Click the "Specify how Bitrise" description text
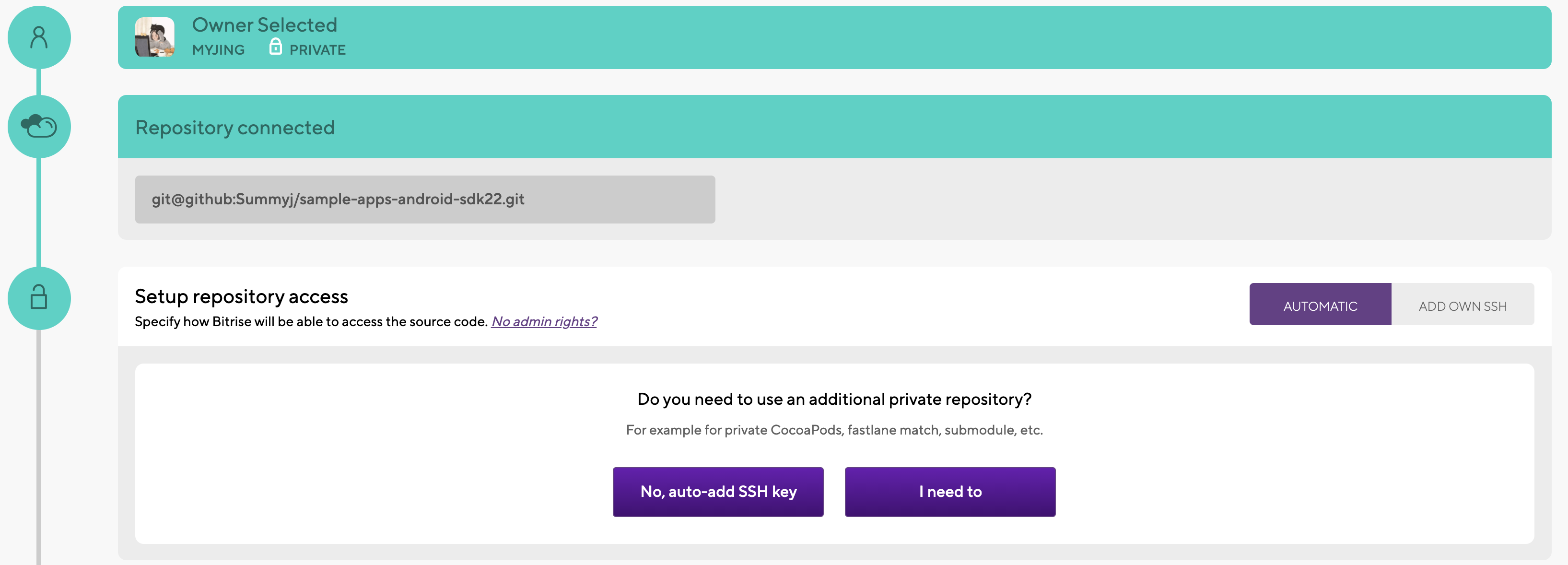This screenshot has width=1568, height=565. (310, 321)
